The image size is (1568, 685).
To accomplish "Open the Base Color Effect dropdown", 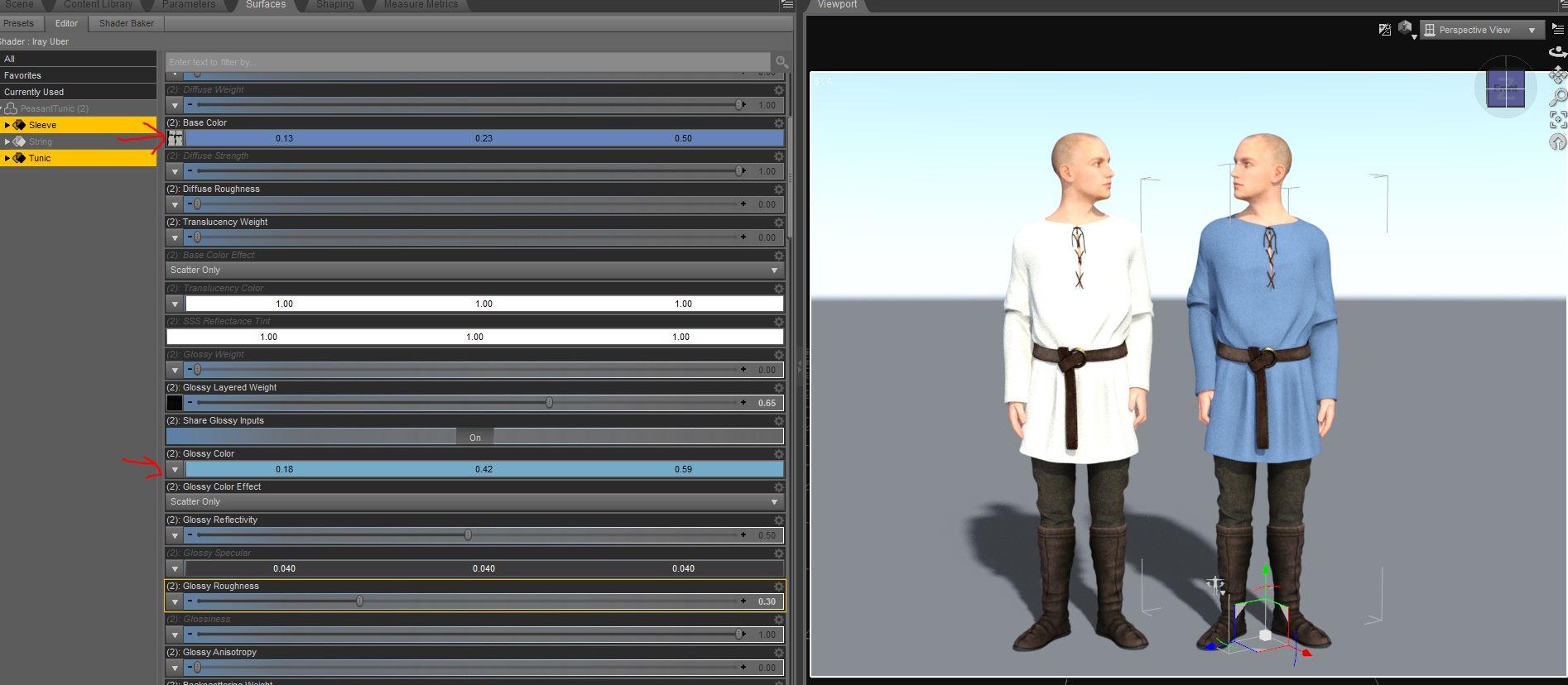I will [x=475, y=271].
